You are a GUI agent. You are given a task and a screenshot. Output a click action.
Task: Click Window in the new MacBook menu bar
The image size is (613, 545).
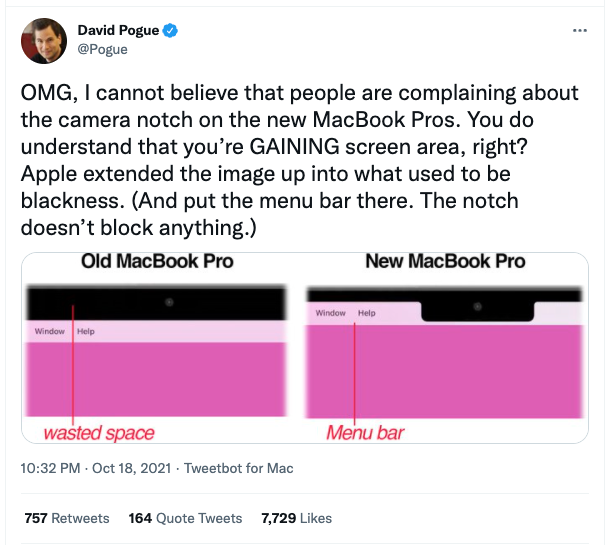pyautogui.click(x=331, y=313)
